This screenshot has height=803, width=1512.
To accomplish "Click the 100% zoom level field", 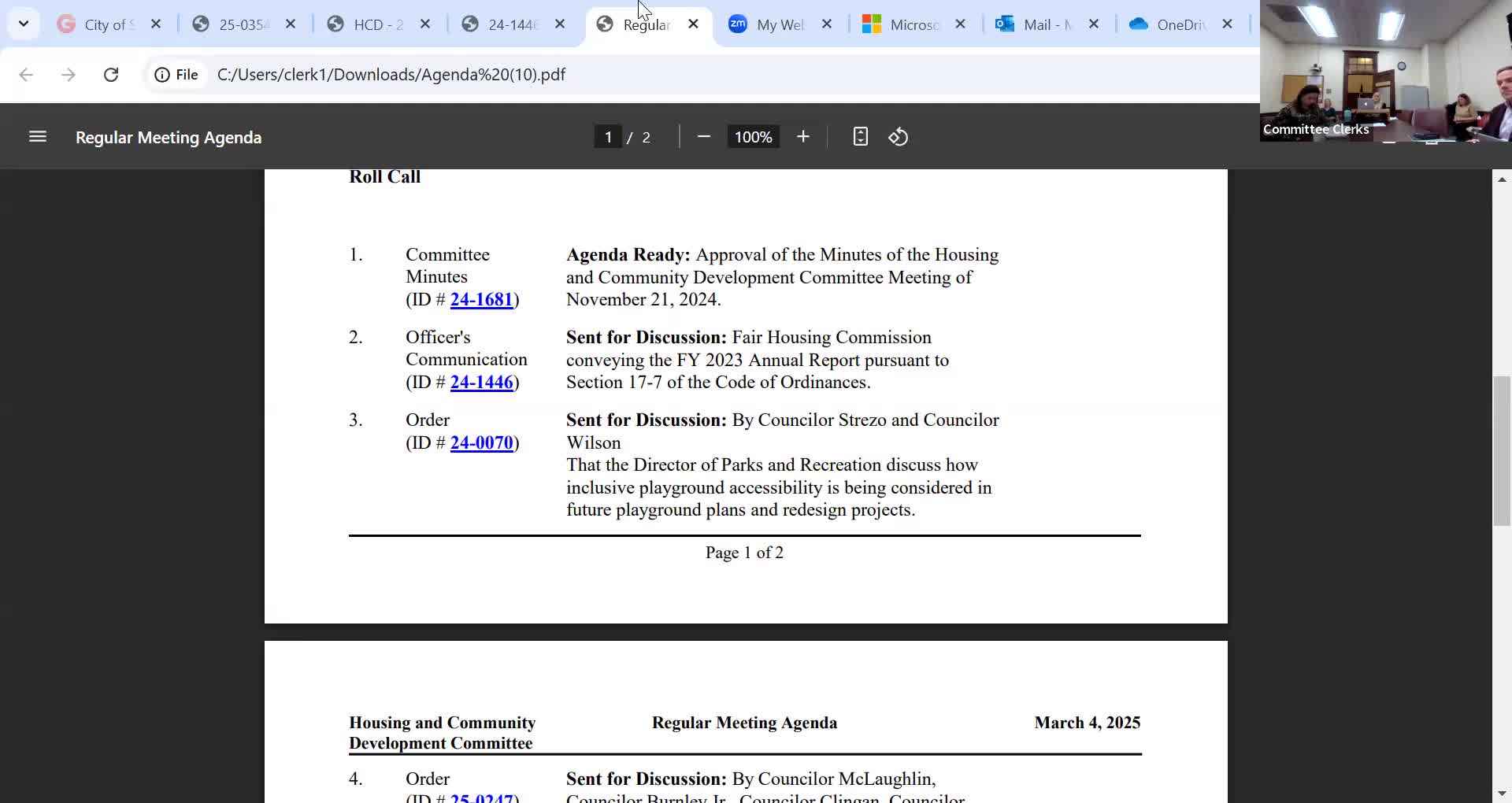I will click(754, 137).
